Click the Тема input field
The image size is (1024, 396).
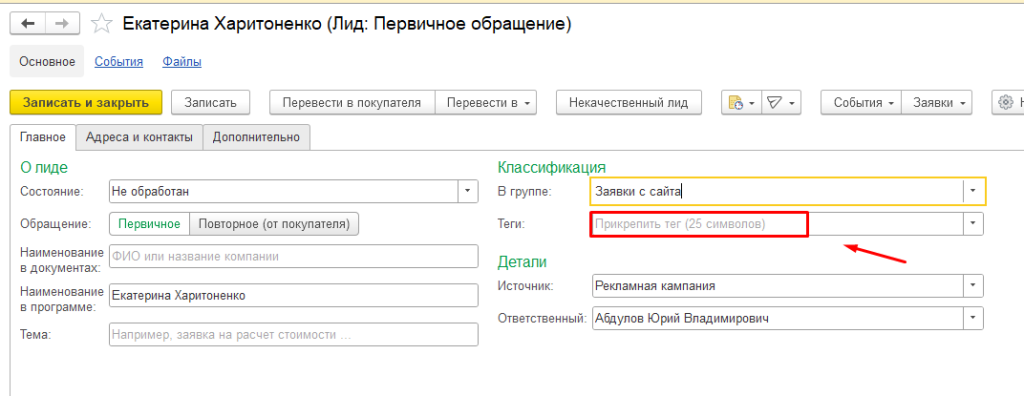pos(294,335)
